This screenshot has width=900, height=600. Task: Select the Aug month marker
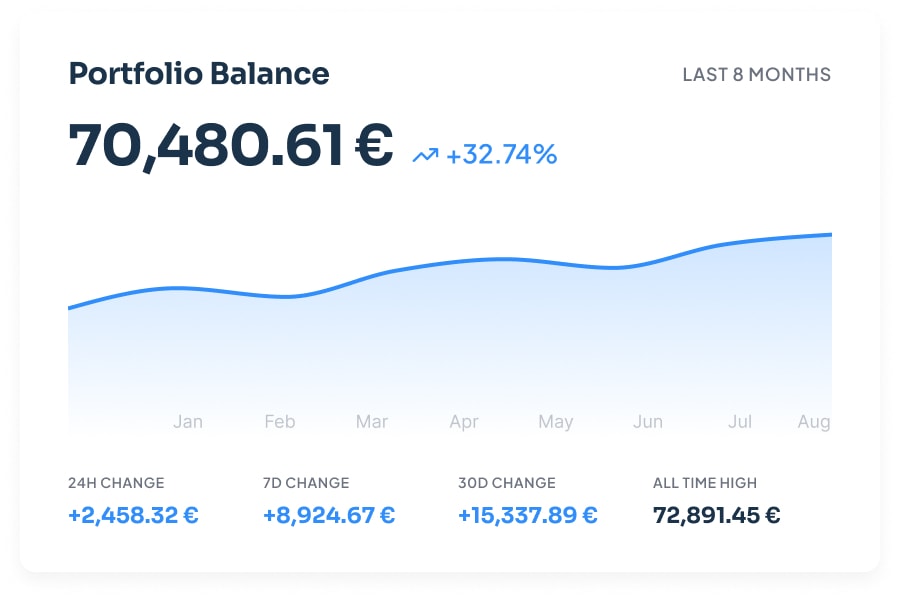(x=814, y=422)
